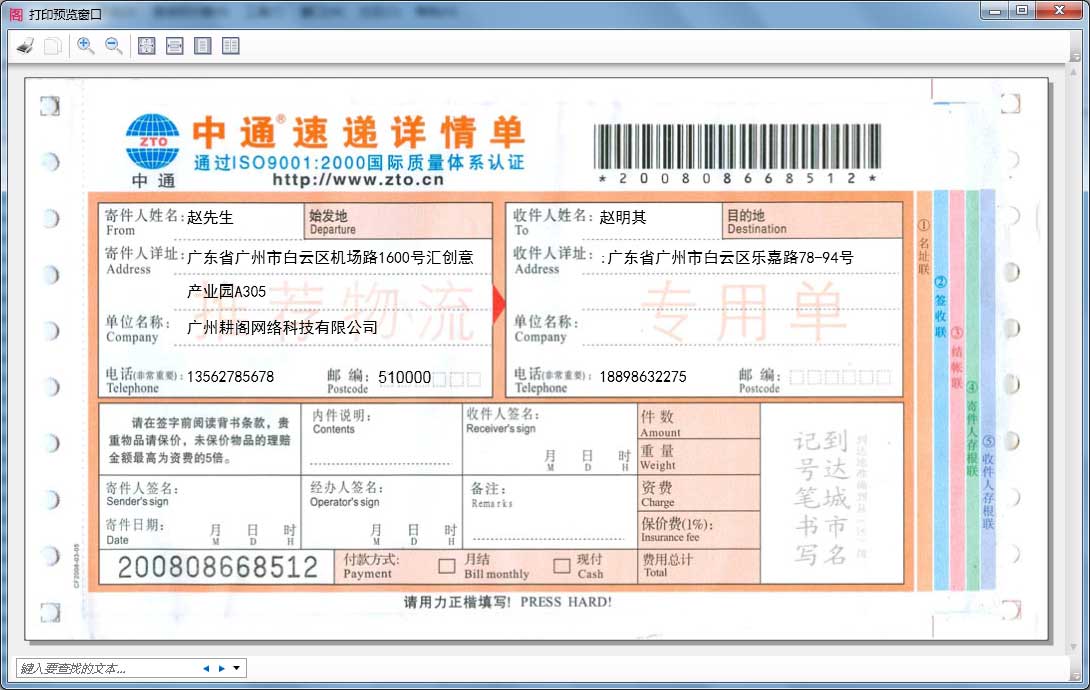Click sender phone 13562785678

231,377
